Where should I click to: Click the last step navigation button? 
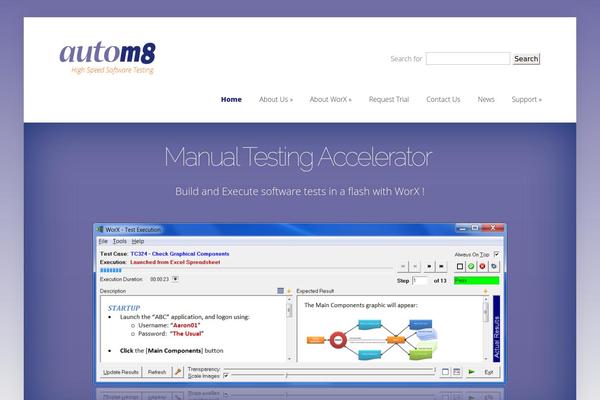441,266
